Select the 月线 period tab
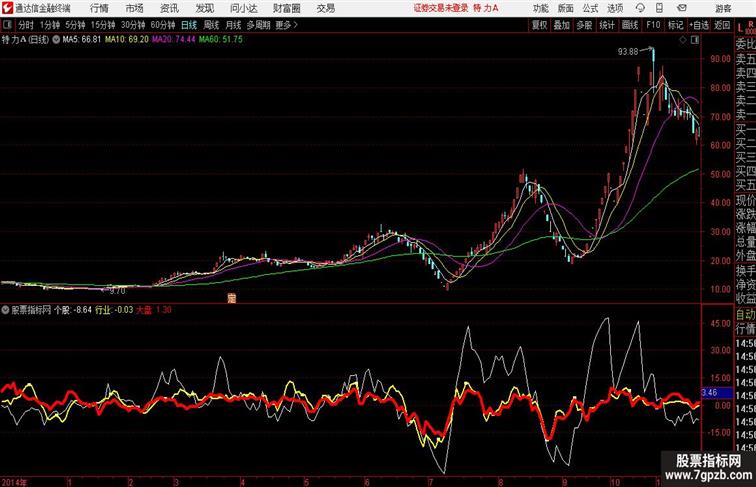Image resolution: width=756 pixels, height=487 pixels. point(233,25)
